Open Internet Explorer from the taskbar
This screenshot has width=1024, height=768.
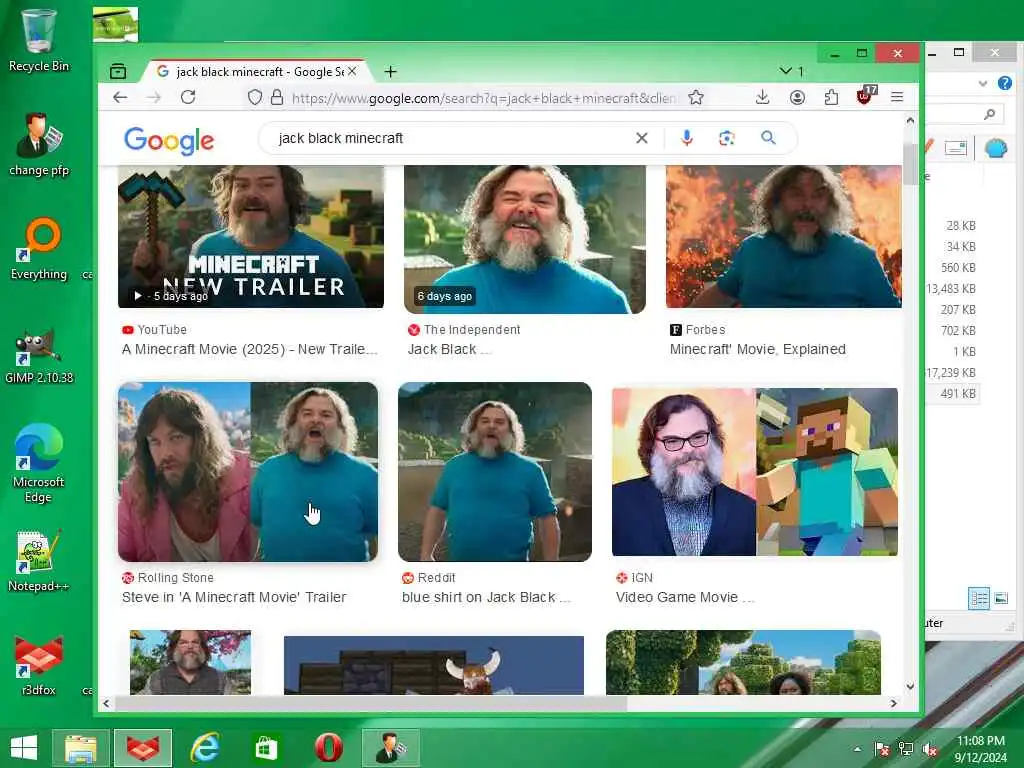coord(204,748)
